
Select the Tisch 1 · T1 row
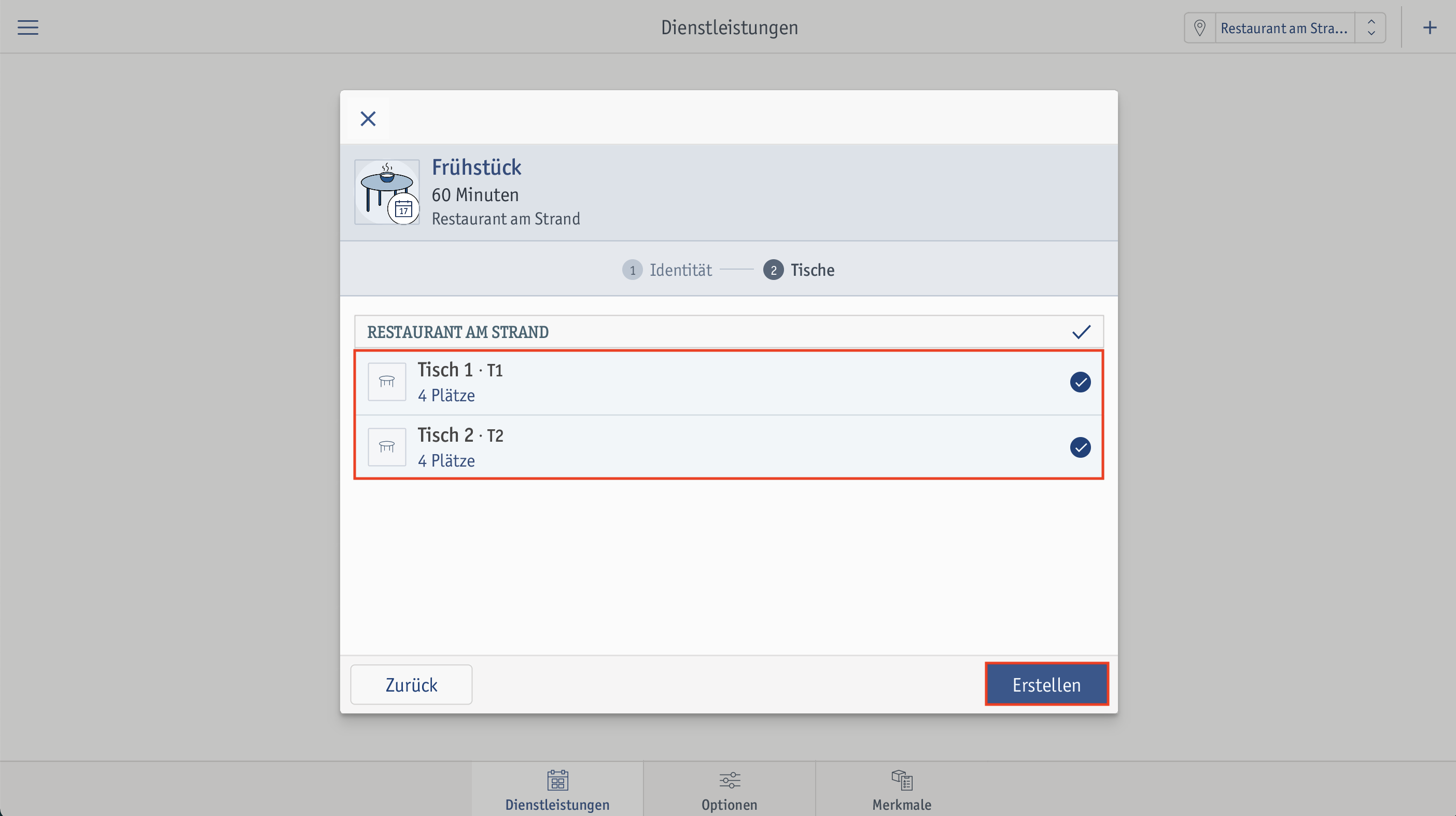coord(729,383)
